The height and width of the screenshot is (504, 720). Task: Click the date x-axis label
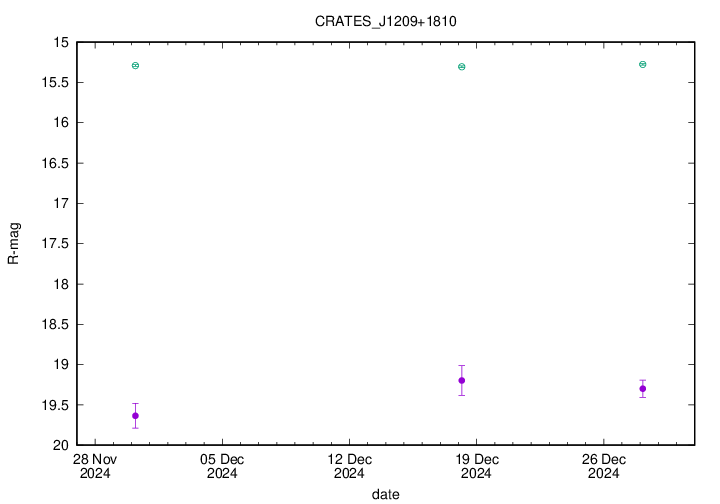[x=386, y=494]
